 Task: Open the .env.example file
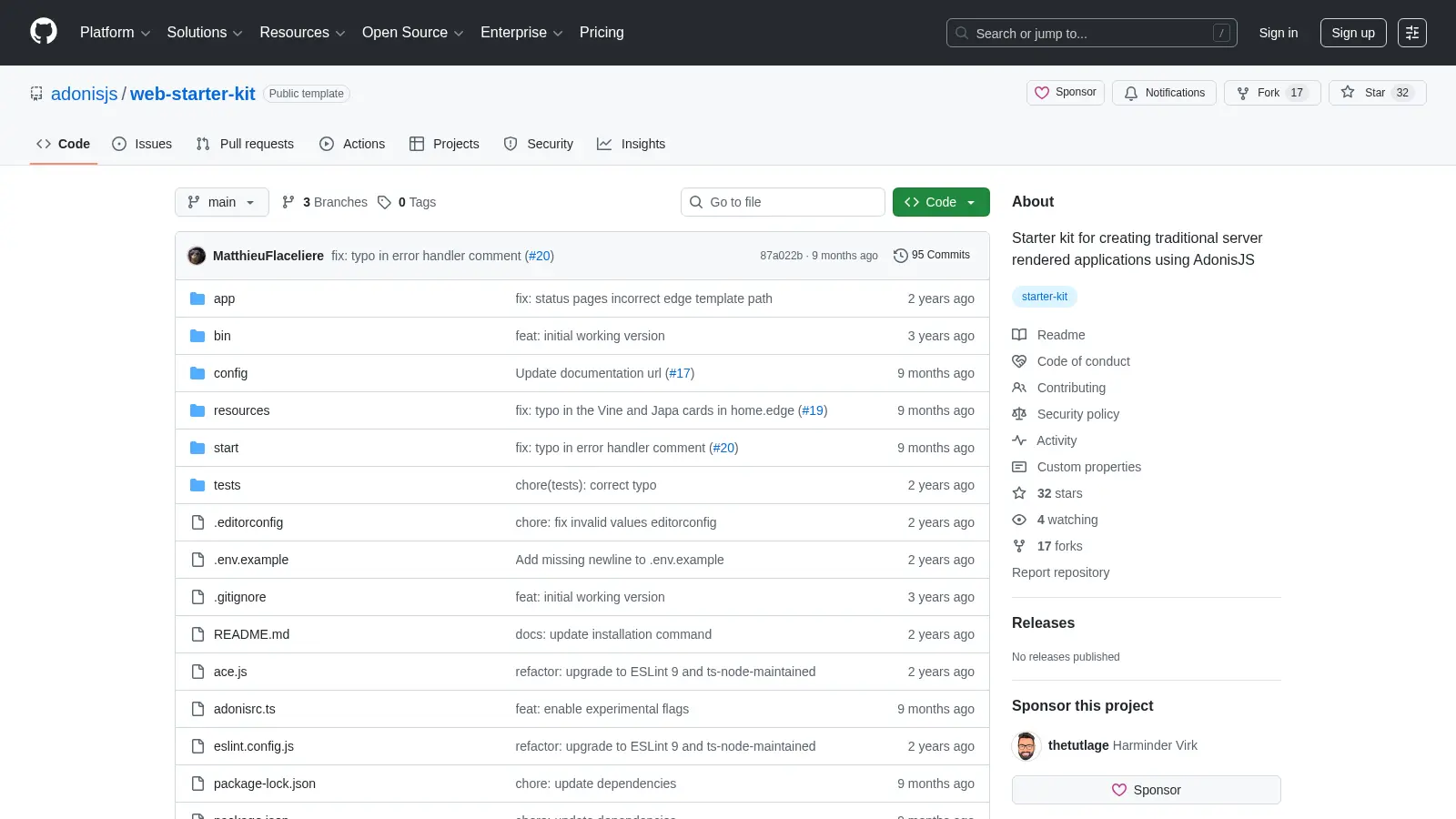pyautogui.click(x=251, y=560)
